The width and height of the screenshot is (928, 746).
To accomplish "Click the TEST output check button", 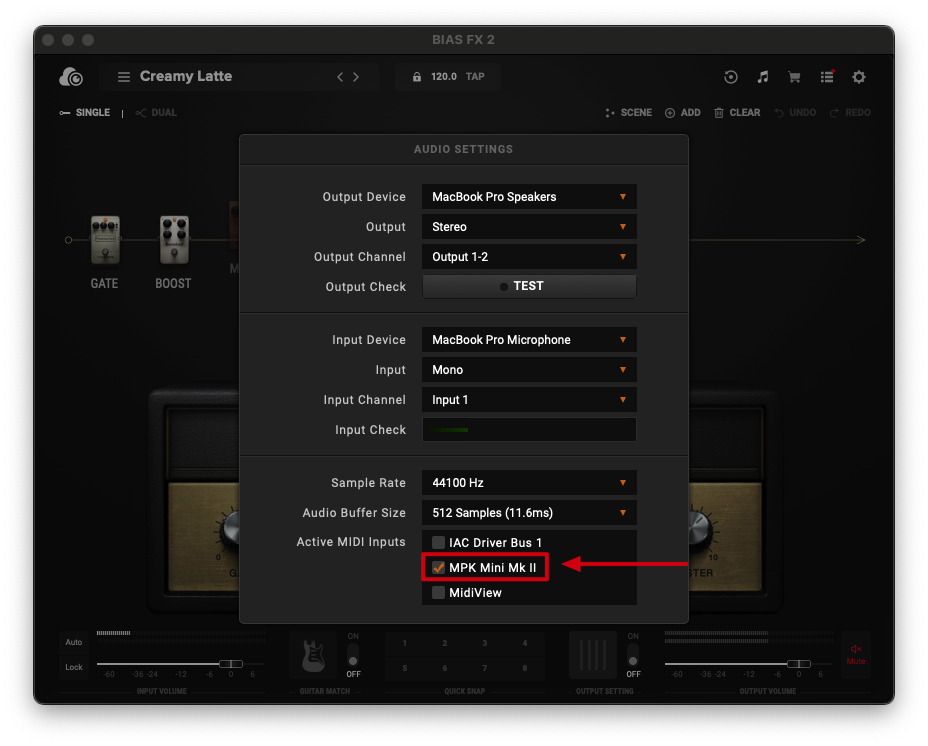I will 529,286.
